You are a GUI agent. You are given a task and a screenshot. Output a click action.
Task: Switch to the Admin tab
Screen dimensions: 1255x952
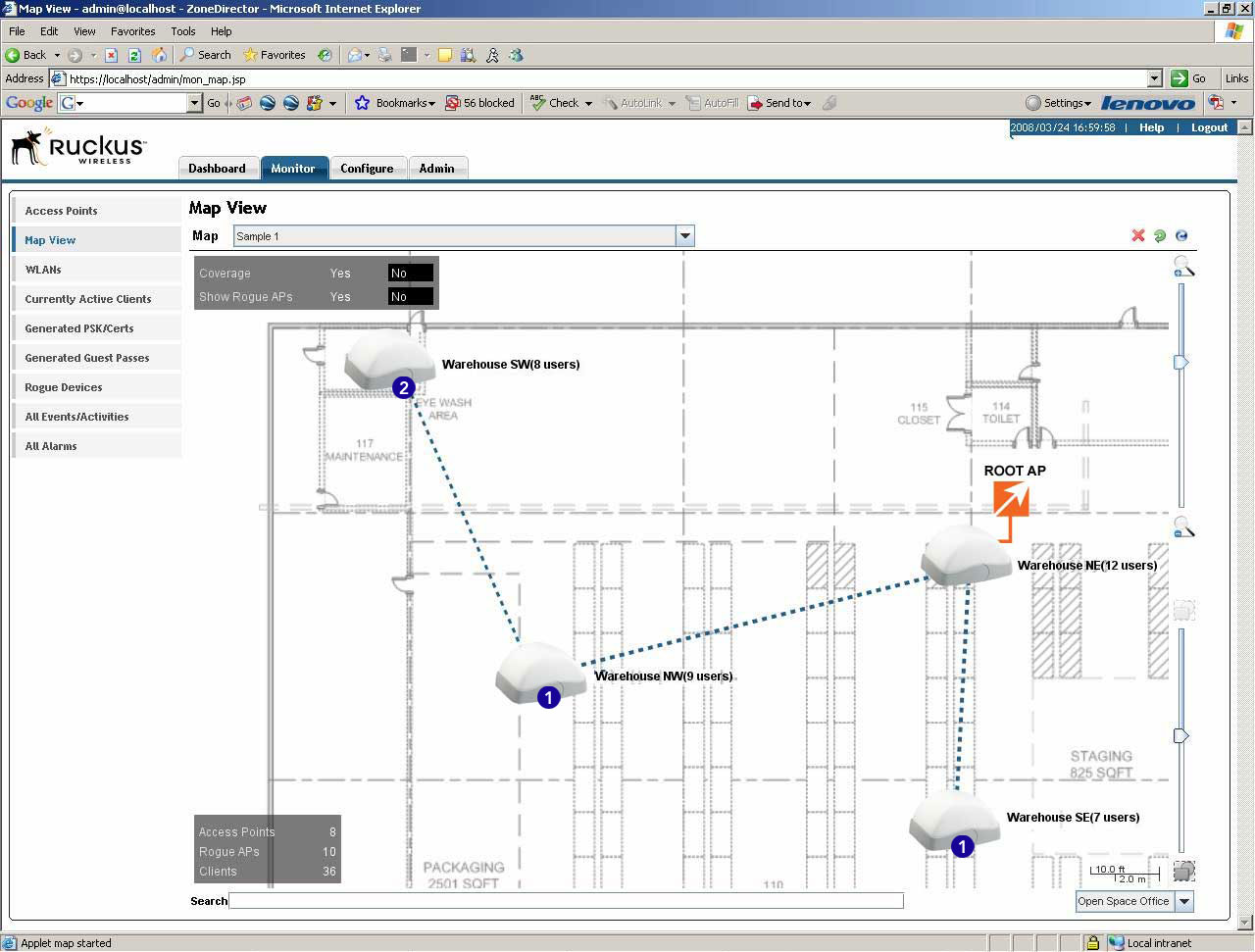tap(437, 169)
